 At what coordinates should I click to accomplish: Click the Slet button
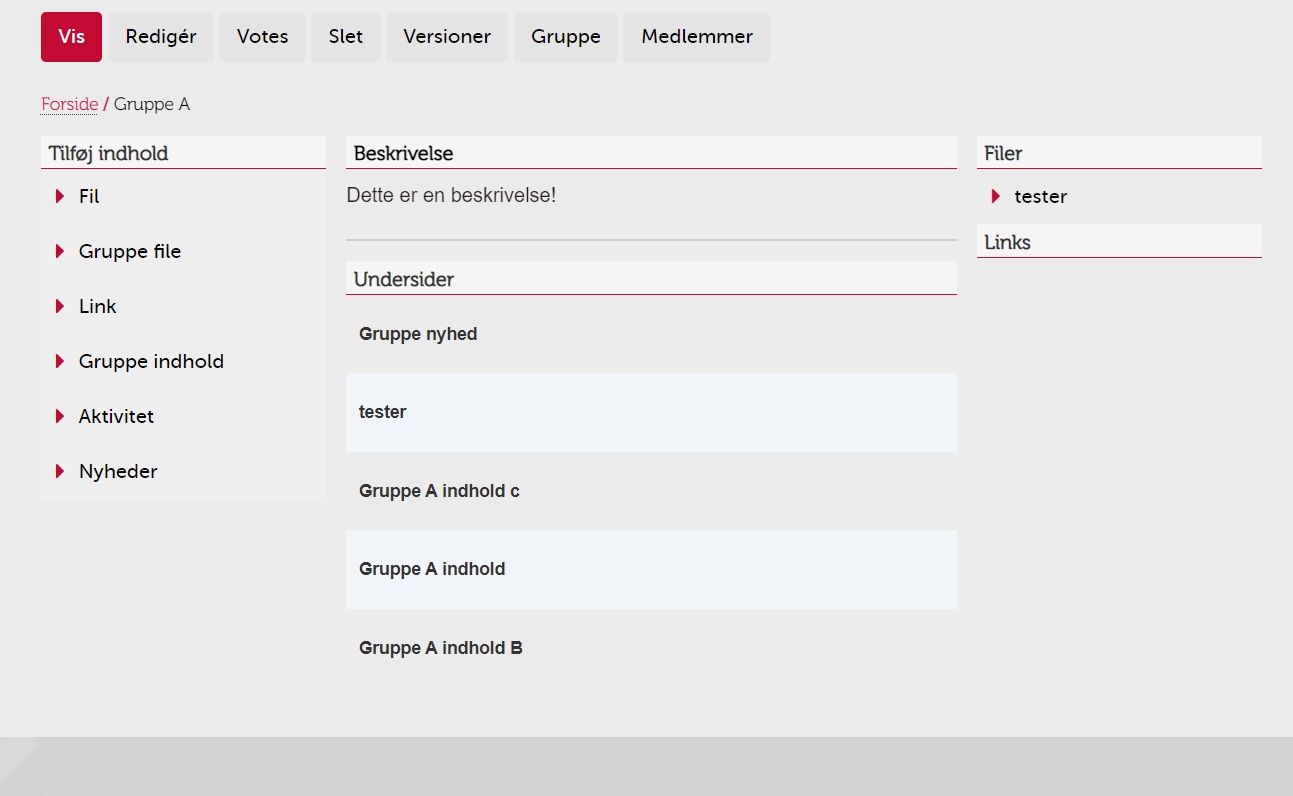tap(345, 36)
